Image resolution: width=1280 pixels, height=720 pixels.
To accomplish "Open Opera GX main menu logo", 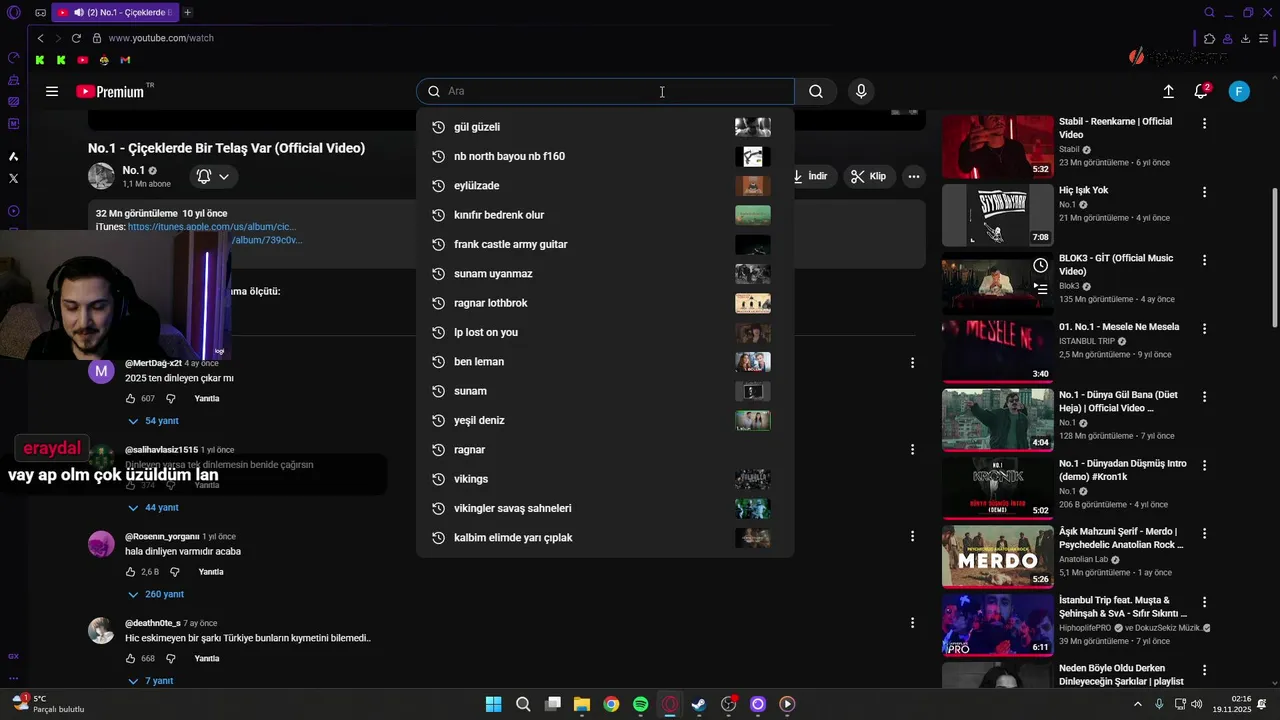I will click(x=13, y=12).
